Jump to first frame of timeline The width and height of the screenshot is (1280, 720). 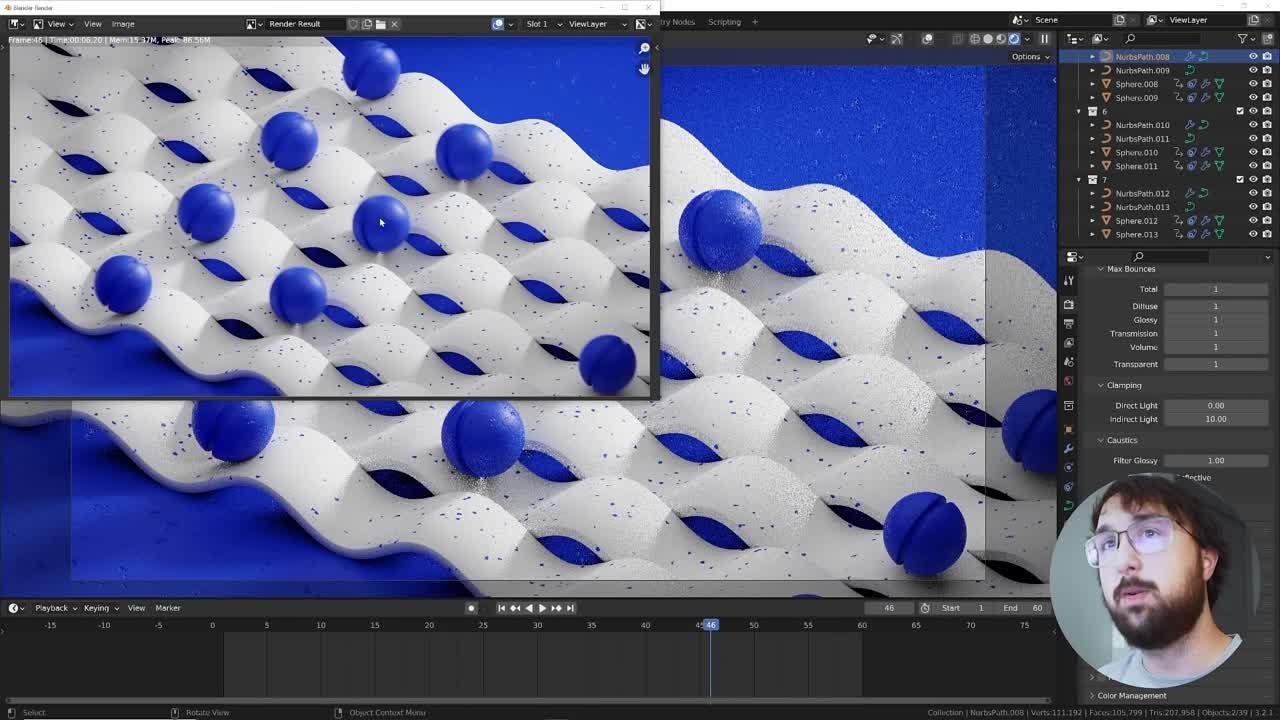click(501, 608)
